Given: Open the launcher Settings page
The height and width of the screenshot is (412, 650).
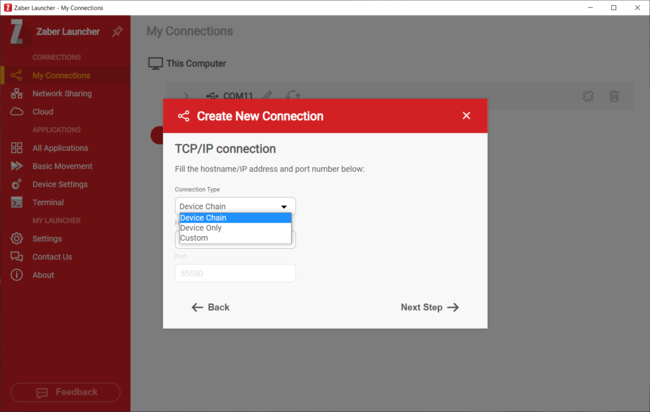Looking at the screenshot, I should 47,239.
